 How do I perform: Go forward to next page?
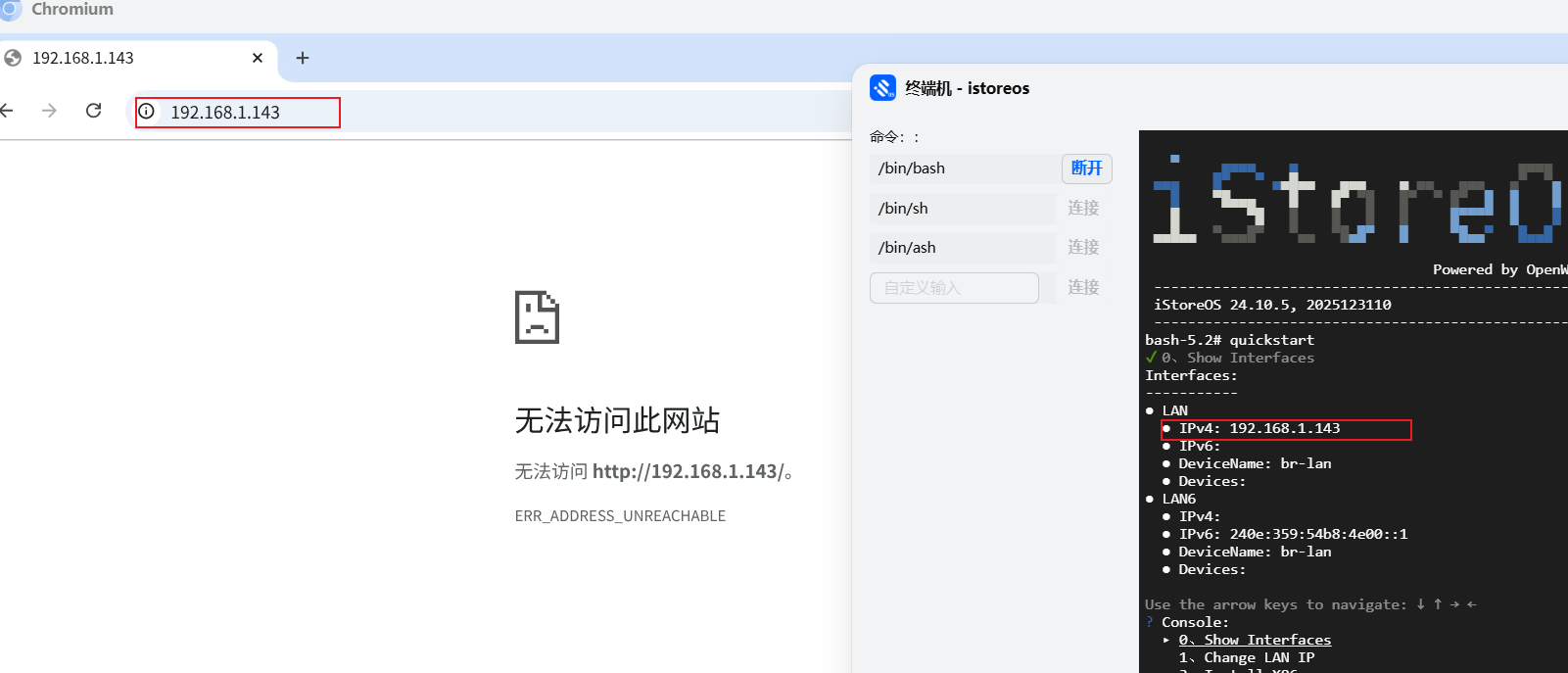point(49,111)
